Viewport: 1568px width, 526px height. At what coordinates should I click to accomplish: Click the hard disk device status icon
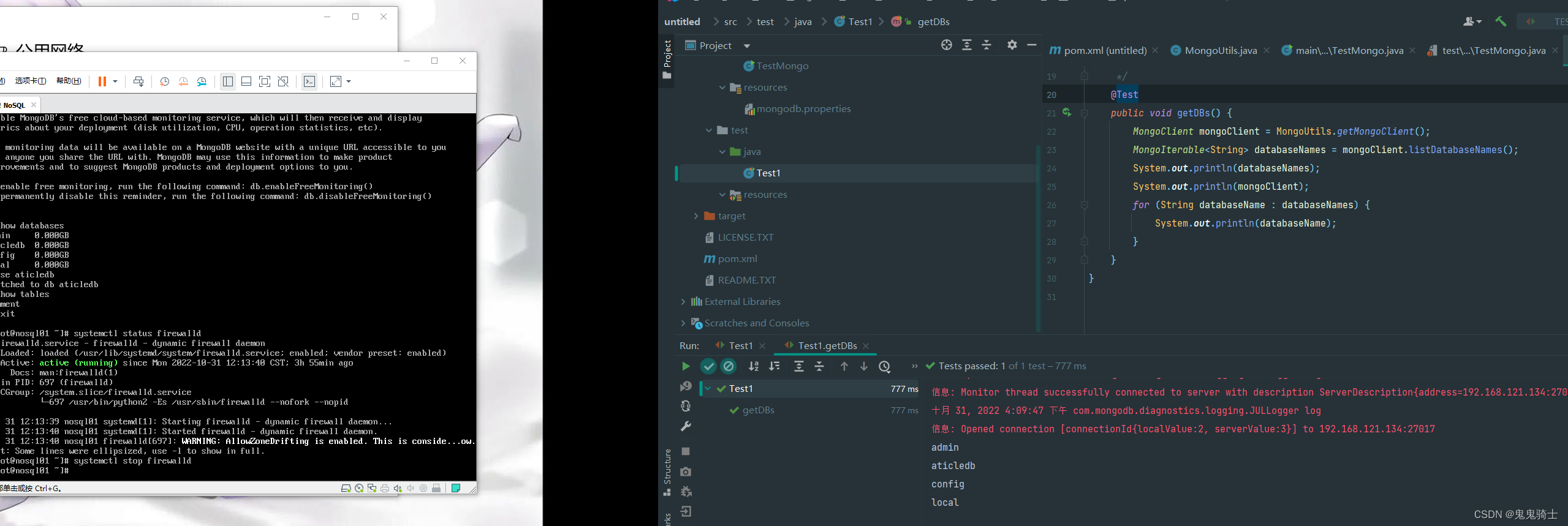pyautogui.click(x=346, y=488)
